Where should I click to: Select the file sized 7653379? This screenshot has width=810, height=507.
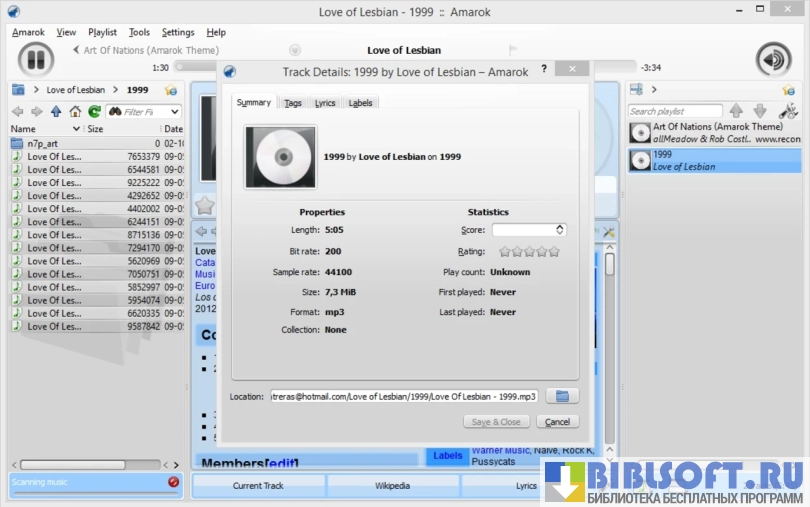pos(97,156)
